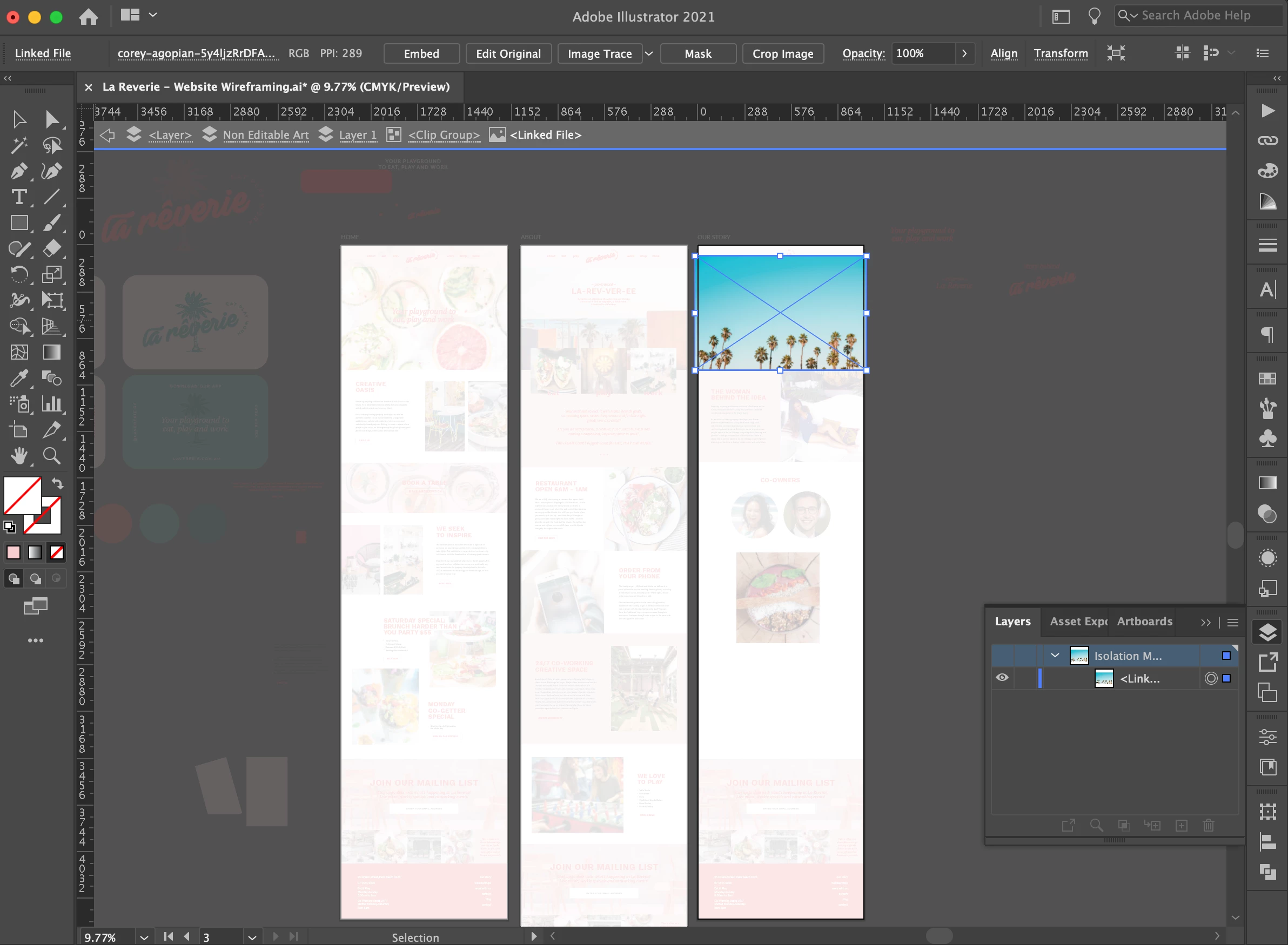The height and width of the screenshot is (945, 1288).
Task: Switch to the Artboards tab
Action: [x=1144, y=622]
